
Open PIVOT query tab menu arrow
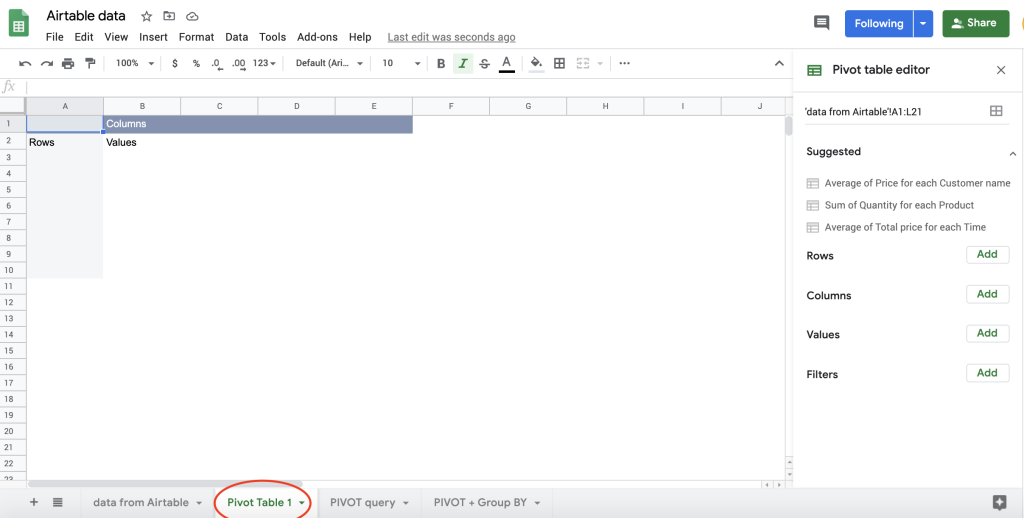(x=405, y=503)
